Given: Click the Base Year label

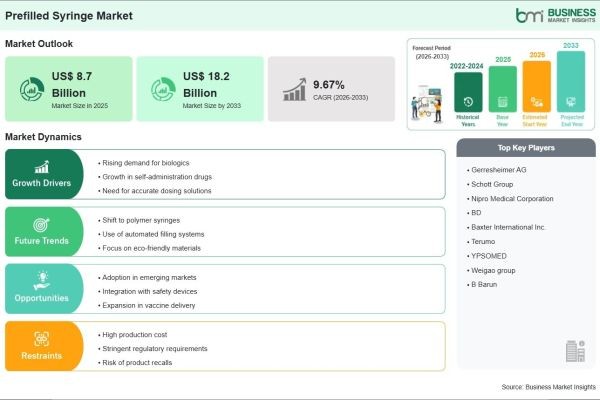Looking at the screenshot, I should 502,121.
